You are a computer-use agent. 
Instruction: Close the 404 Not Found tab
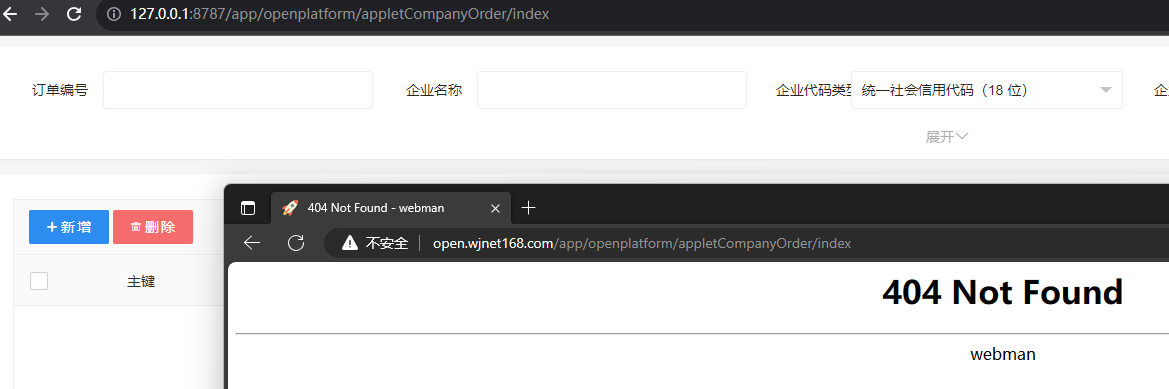click(495, 208)
